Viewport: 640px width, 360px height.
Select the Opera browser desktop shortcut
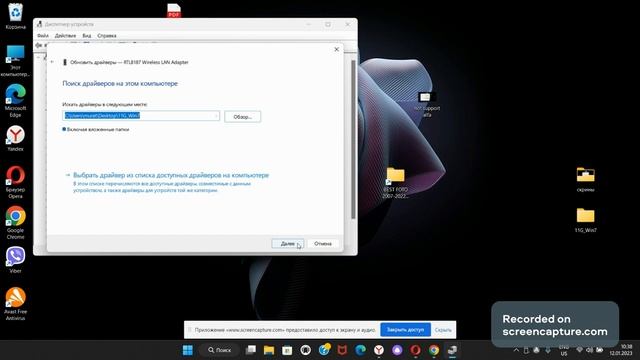pyautogui.click(x=16, y=182)
